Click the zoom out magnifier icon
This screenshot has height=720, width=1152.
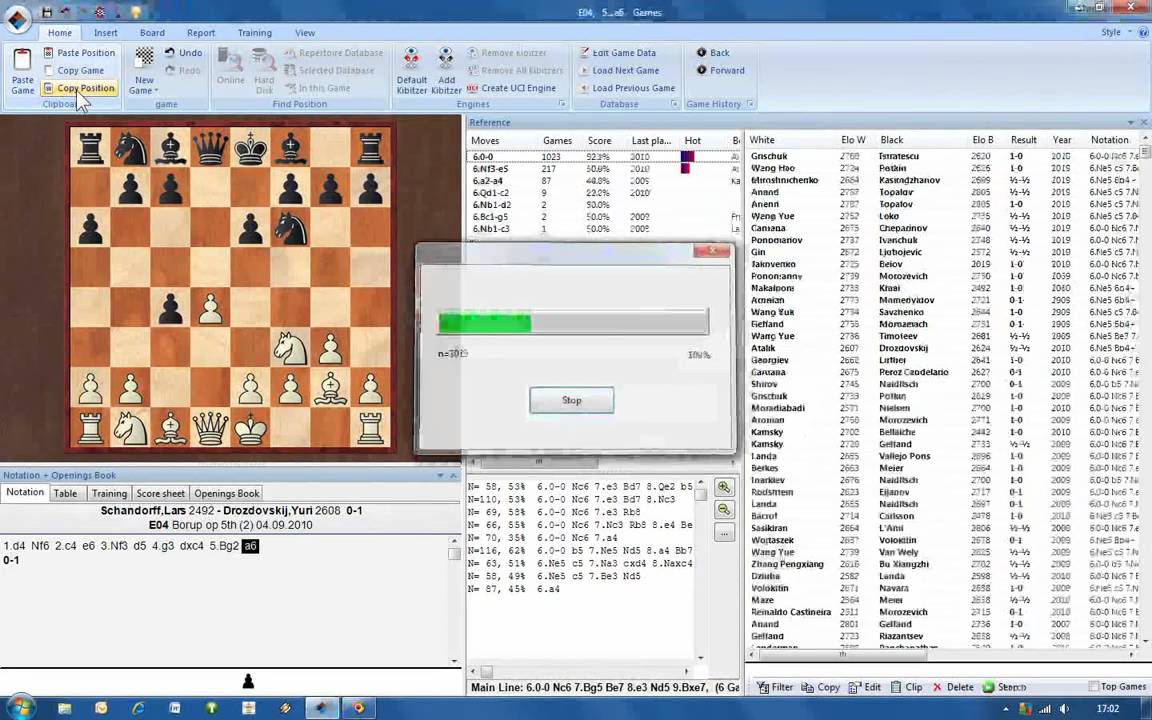(x=724, y=510)
